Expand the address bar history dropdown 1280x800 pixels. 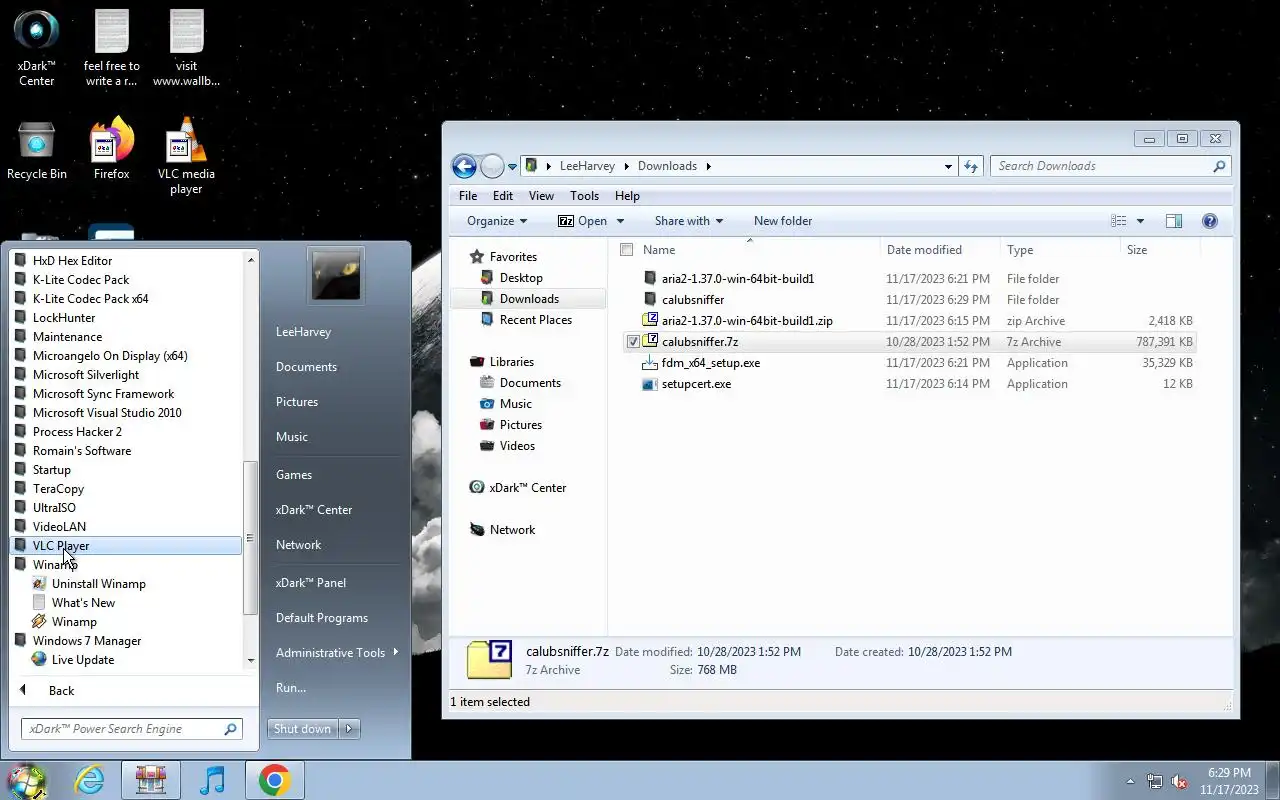[948, 166]
